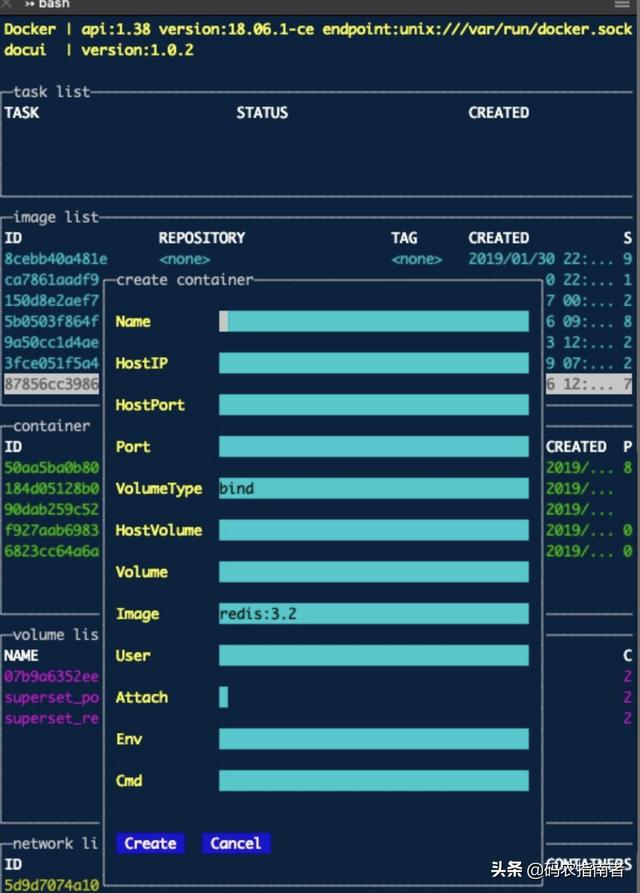
Task: Select container row 6823cc64a6a
Action: coord(52,551)
